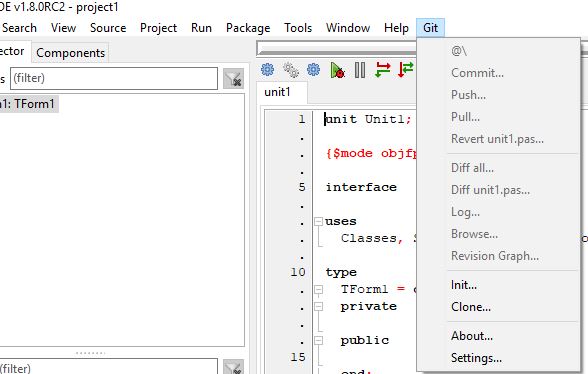Click the Step Into icon with red arrow
This screenshot has height=374, width=588.
coord(382,70)
